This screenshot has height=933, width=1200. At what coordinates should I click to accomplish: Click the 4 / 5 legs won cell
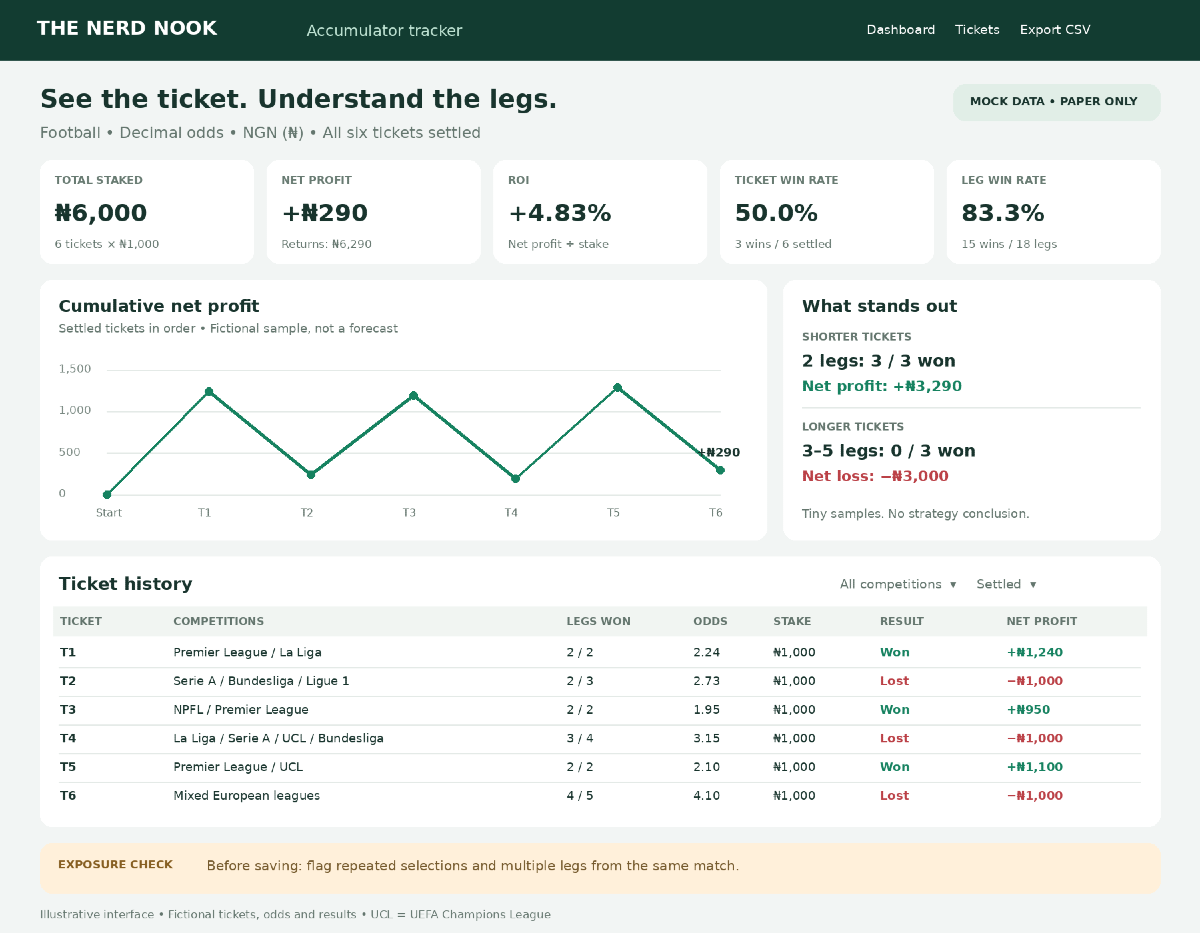pyautogui.click(x=580, y=796)
